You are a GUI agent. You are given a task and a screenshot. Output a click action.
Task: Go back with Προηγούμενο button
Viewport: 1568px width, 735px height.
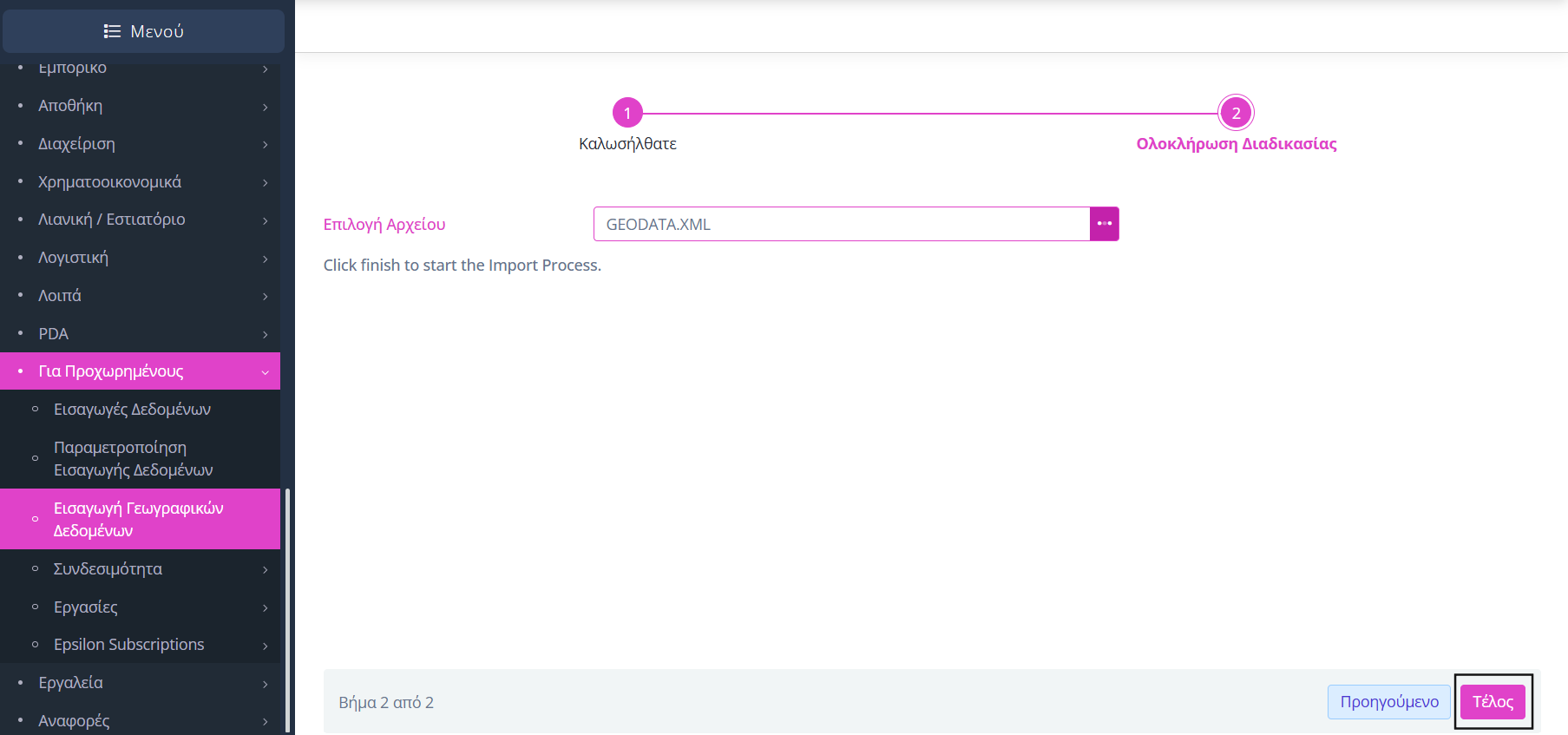coord(1388,702)
